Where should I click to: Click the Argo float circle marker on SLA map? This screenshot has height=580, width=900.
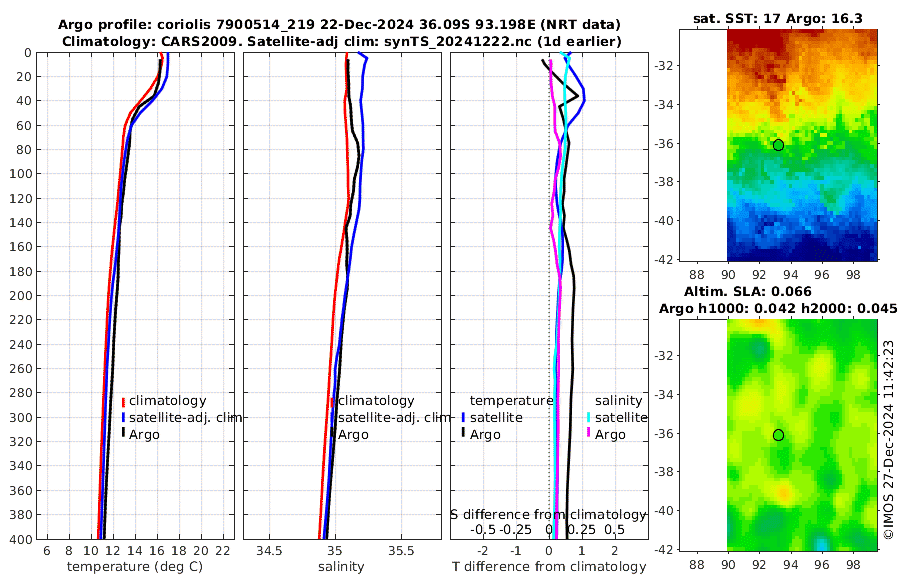tap(778, 435)
